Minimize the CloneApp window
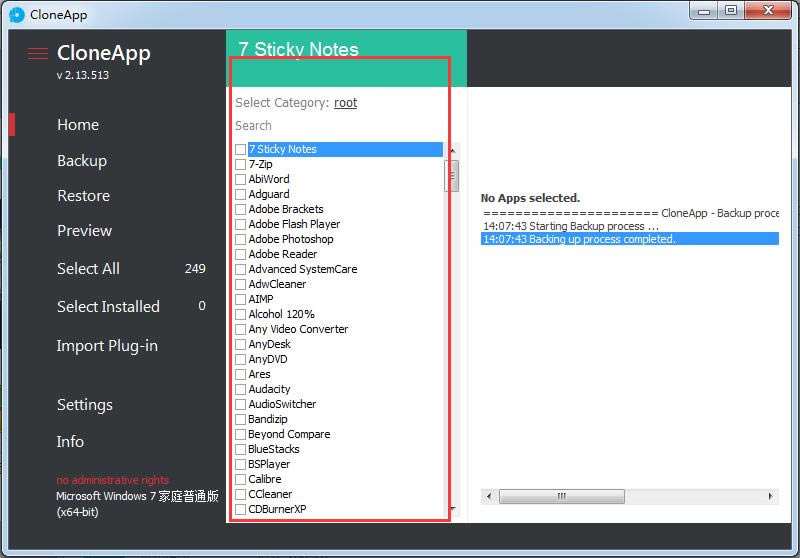 (704, 11)
